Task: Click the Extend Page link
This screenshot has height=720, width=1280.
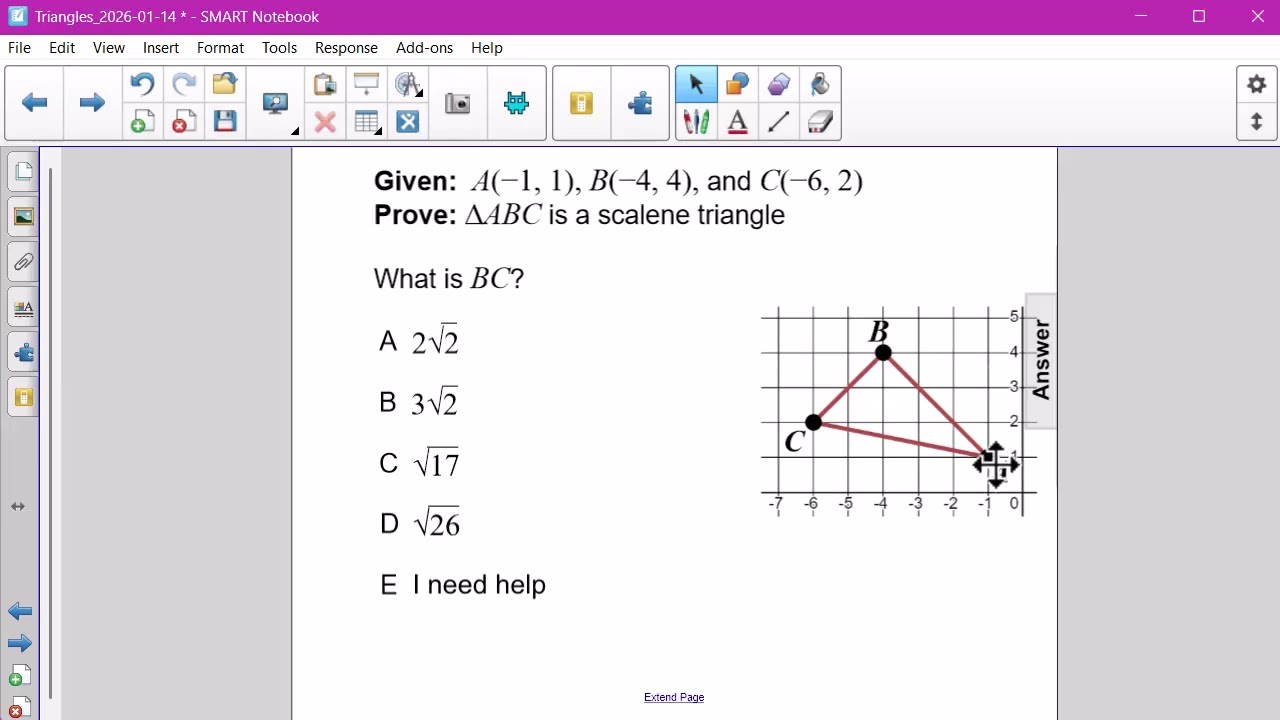Action: click(674, 697)
